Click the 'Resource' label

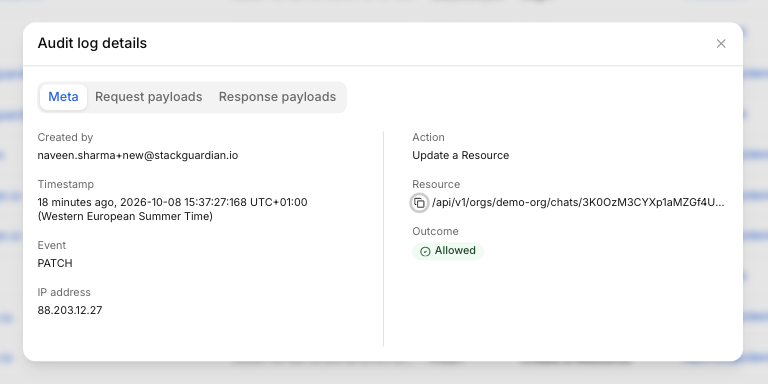click(436, 185)
